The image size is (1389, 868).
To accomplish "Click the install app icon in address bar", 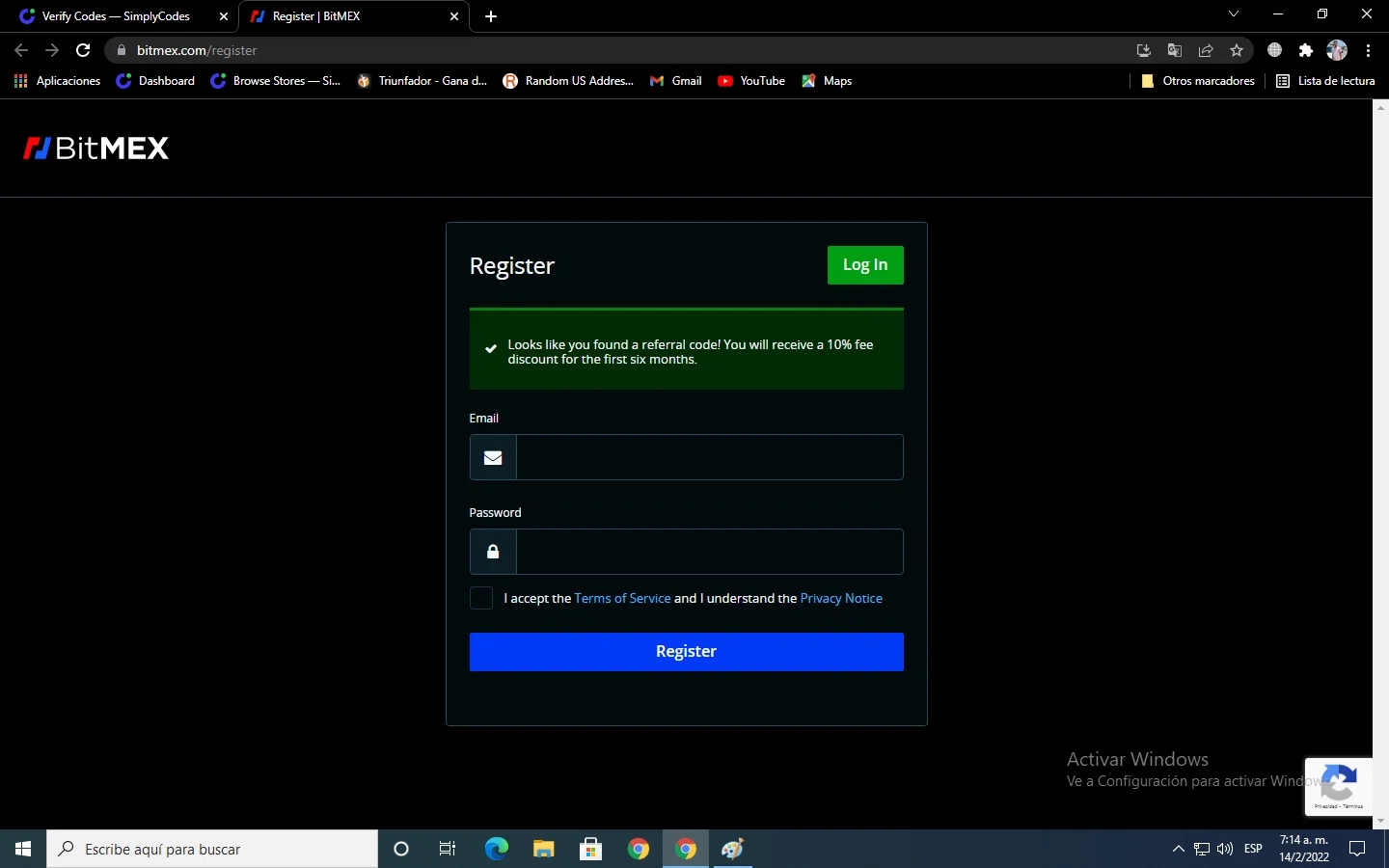I will coord(1144,50).
